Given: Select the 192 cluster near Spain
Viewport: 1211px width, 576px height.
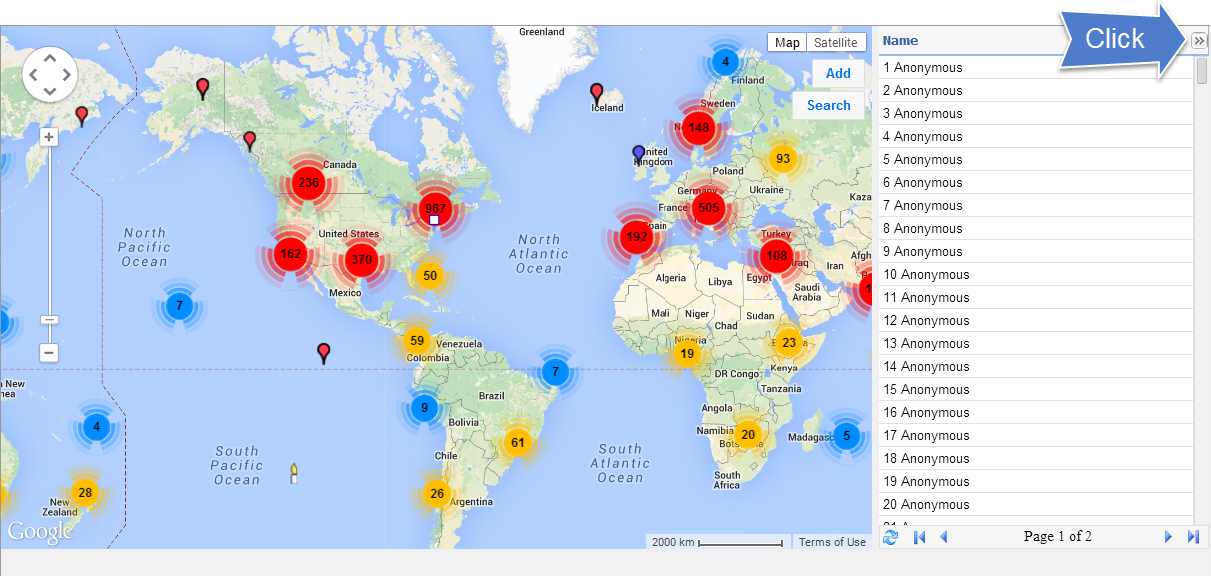Looking at the screenshot, I should point(635,237).
